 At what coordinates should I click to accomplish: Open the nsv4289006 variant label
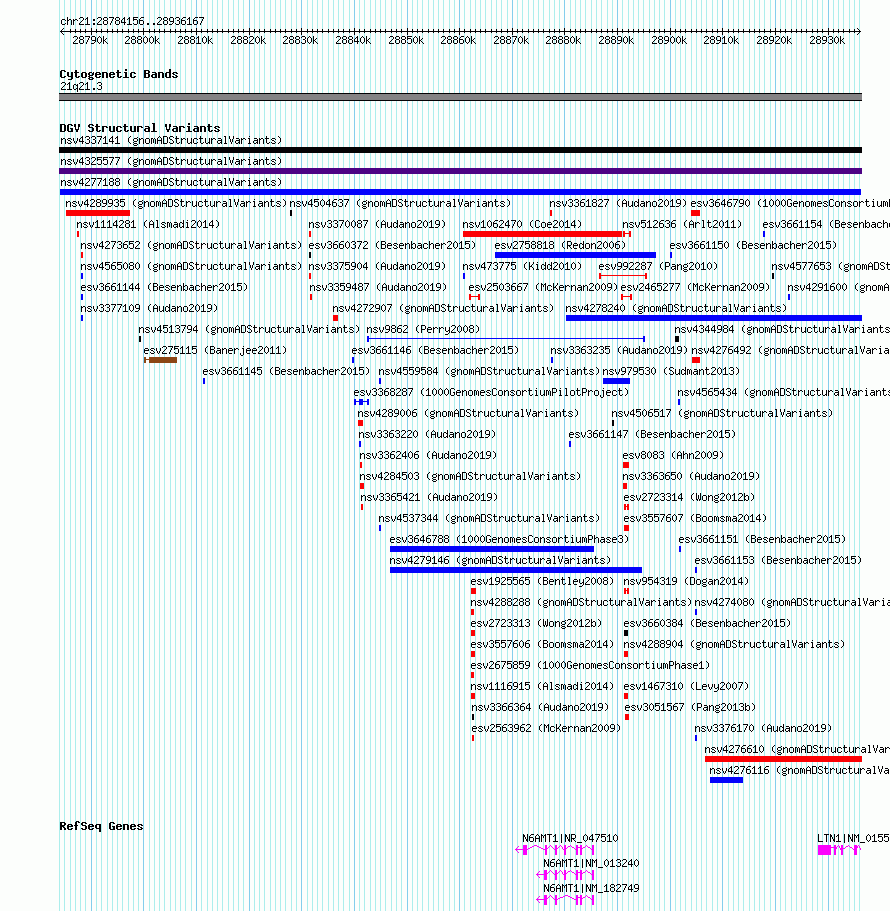[x=468, y=413]
